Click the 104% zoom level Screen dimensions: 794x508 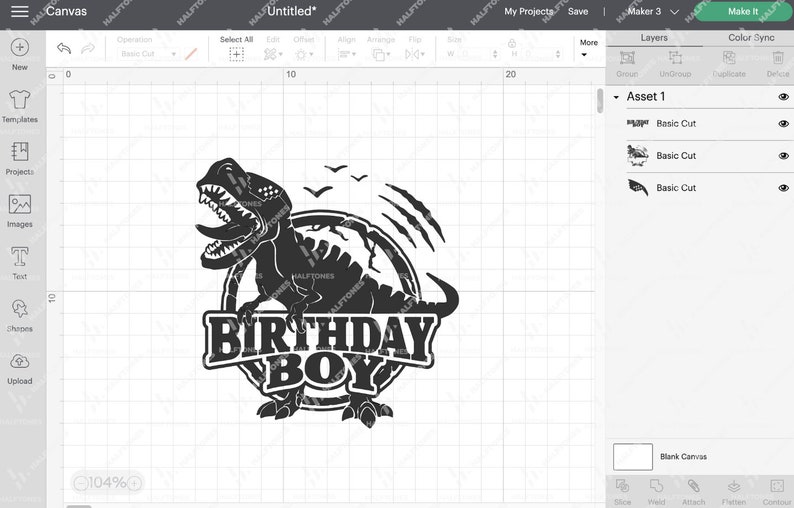[107, 483]
